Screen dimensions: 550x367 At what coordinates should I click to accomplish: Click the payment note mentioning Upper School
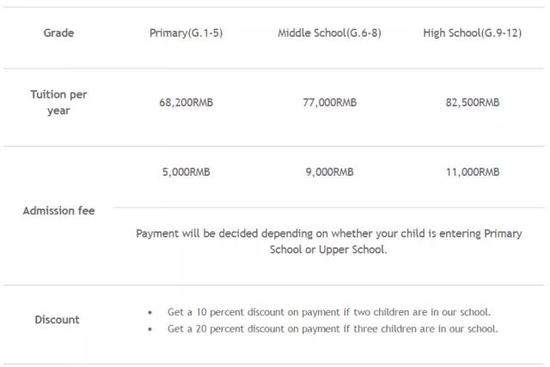tap(329, 241)
